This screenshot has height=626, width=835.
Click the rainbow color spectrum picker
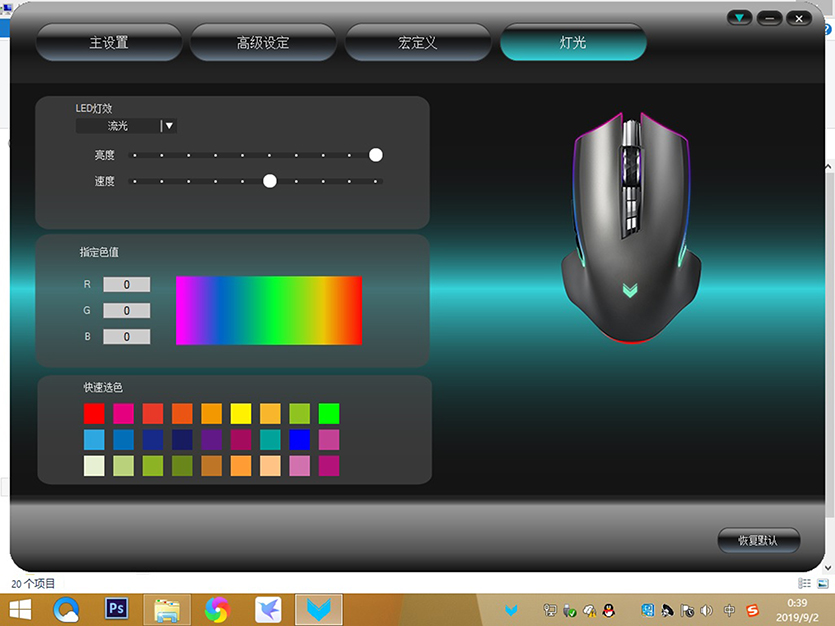coord(268,311)
